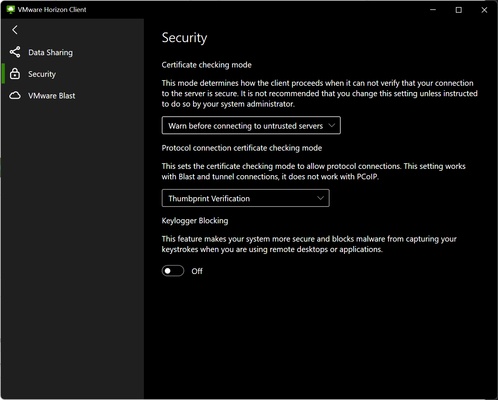The image size is (498, 400).
Task: Click the 'VMware Horizon Client' window title
Action: click(x=52, y=10)
